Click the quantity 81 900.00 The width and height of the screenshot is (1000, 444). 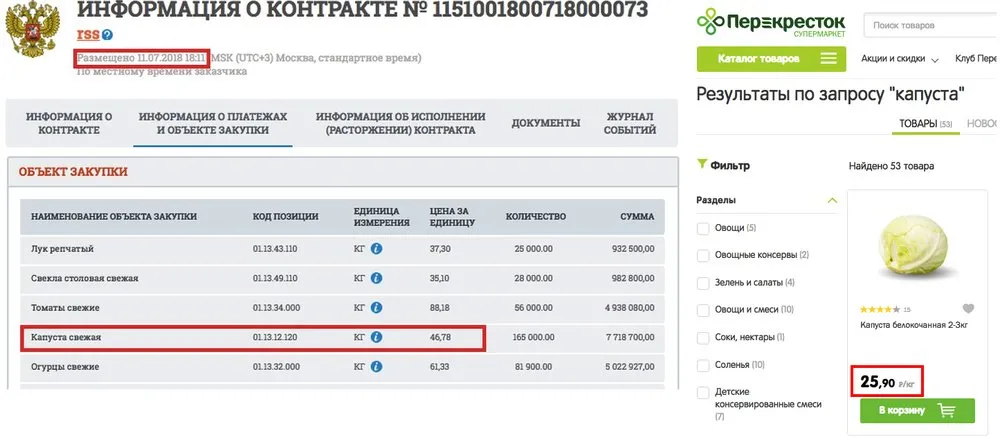[533, 367]
